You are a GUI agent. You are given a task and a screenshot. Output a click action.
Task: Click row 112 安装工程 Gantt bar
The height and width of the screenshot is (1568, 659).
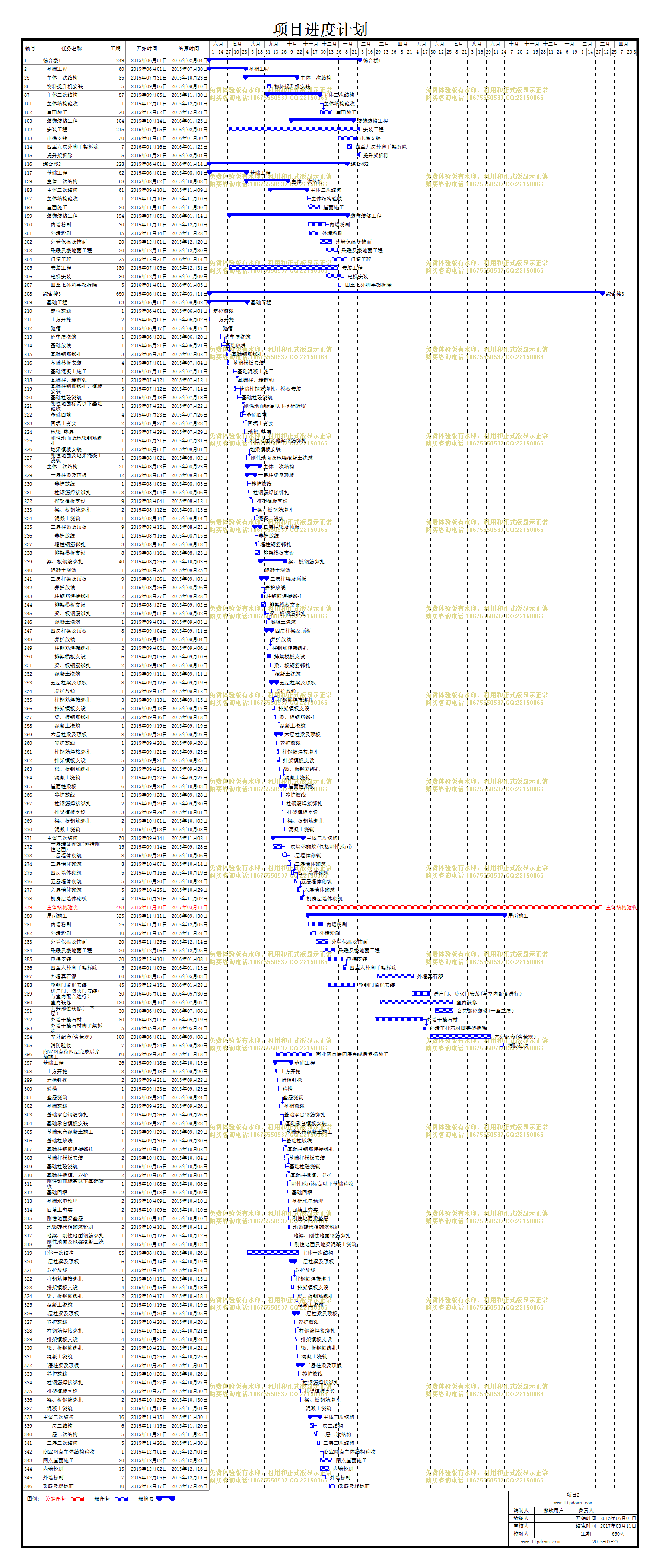294,129
